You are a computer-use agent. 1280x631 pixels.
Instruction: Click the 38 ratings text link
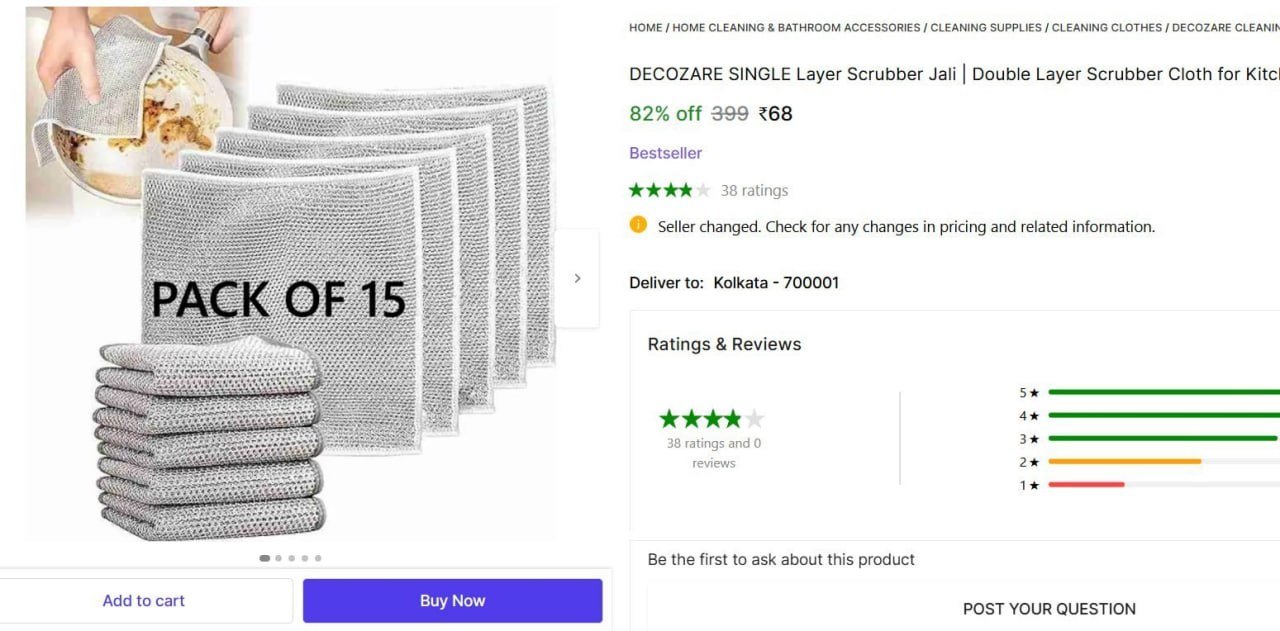click(x=754, y=190)
